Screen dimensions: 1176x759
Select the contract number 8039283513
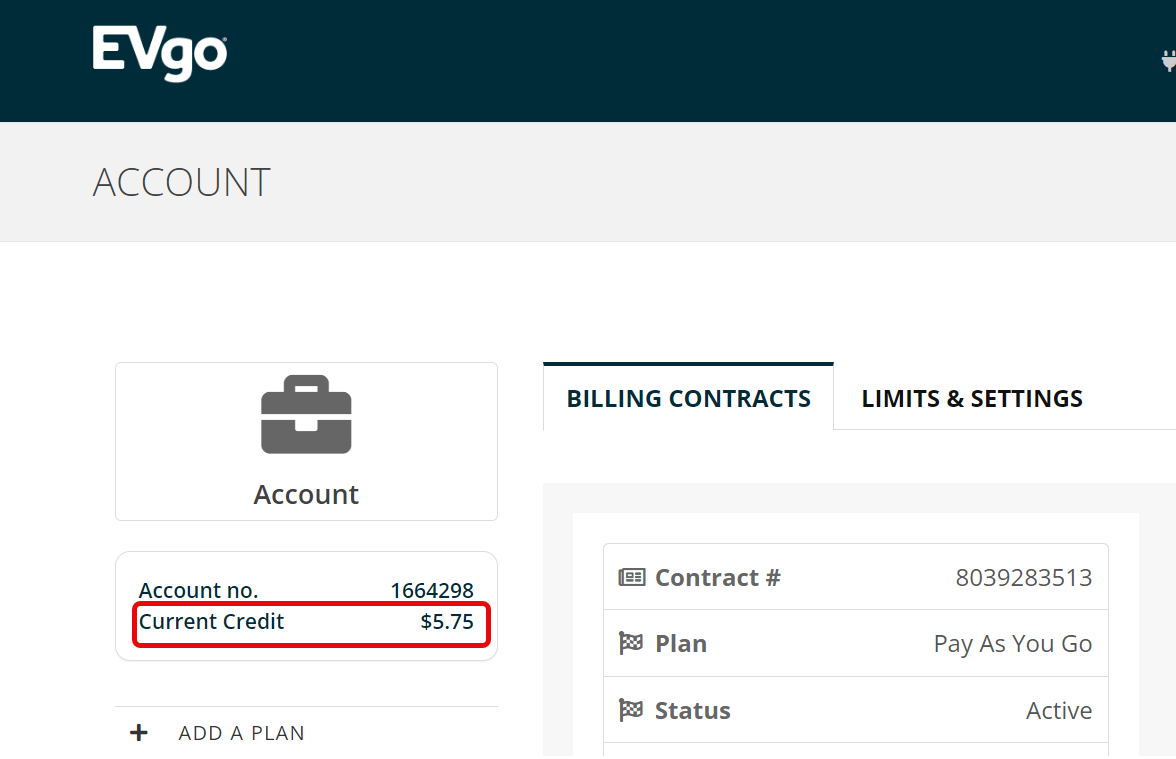click(x=1023, y=577)
